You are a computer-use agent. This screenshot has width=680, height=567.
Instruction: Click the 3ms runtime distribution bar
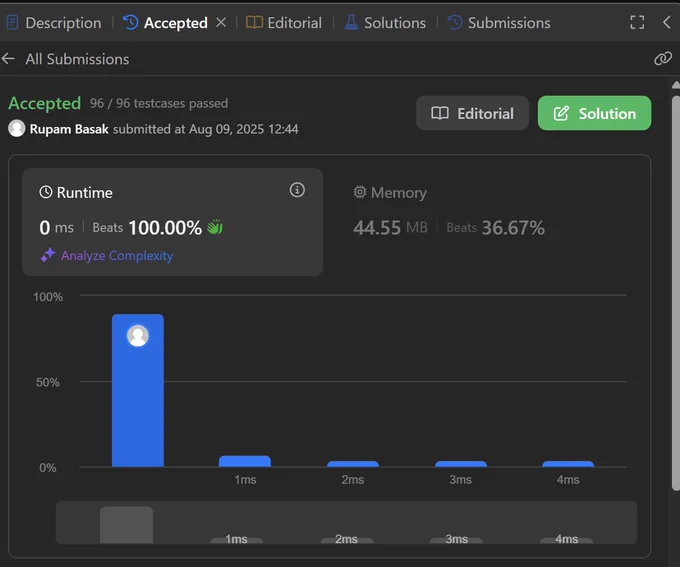[461, 464]
